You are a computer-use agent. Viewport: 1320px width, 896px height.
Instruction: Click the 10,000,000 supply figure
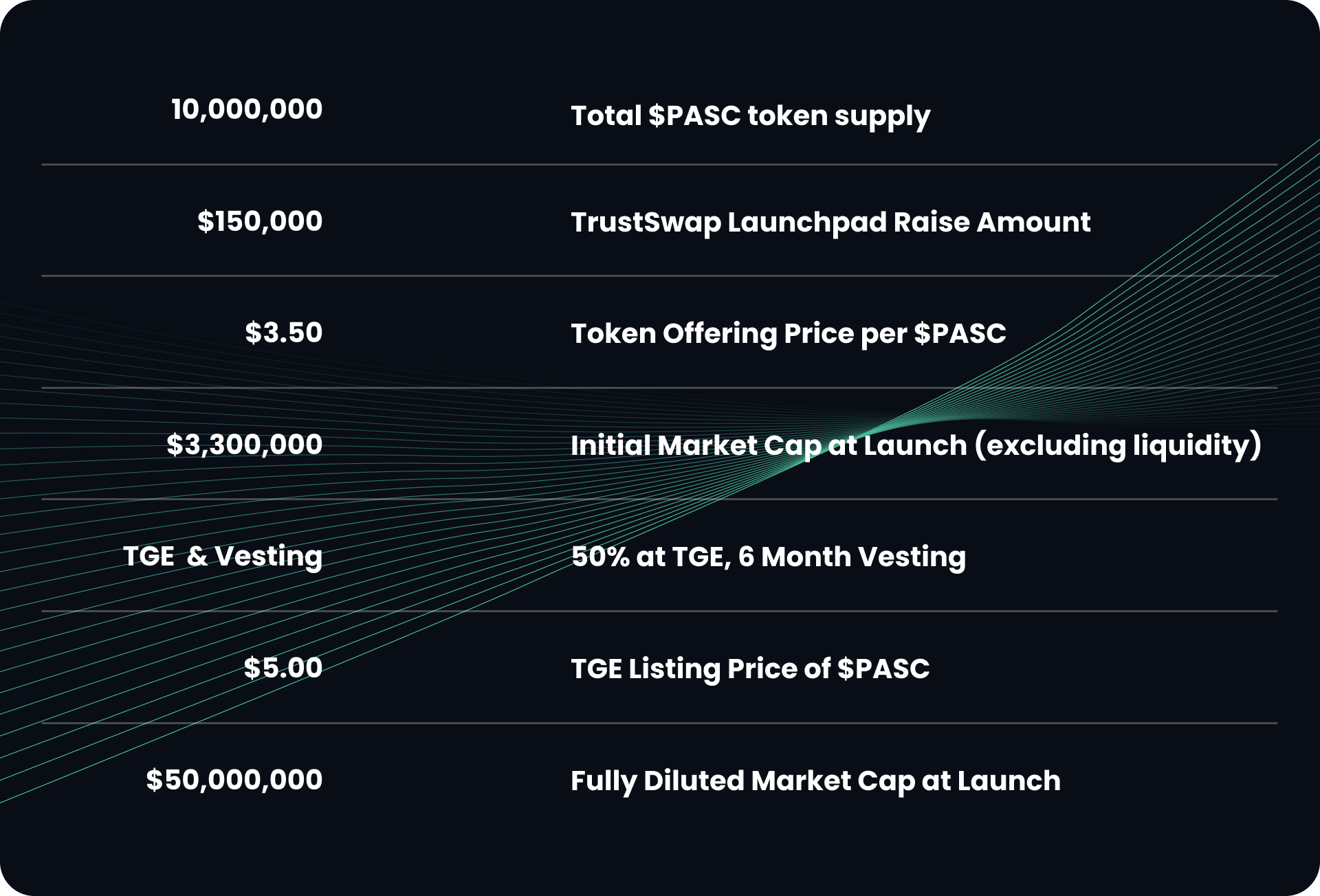click(x=247, y=109)
